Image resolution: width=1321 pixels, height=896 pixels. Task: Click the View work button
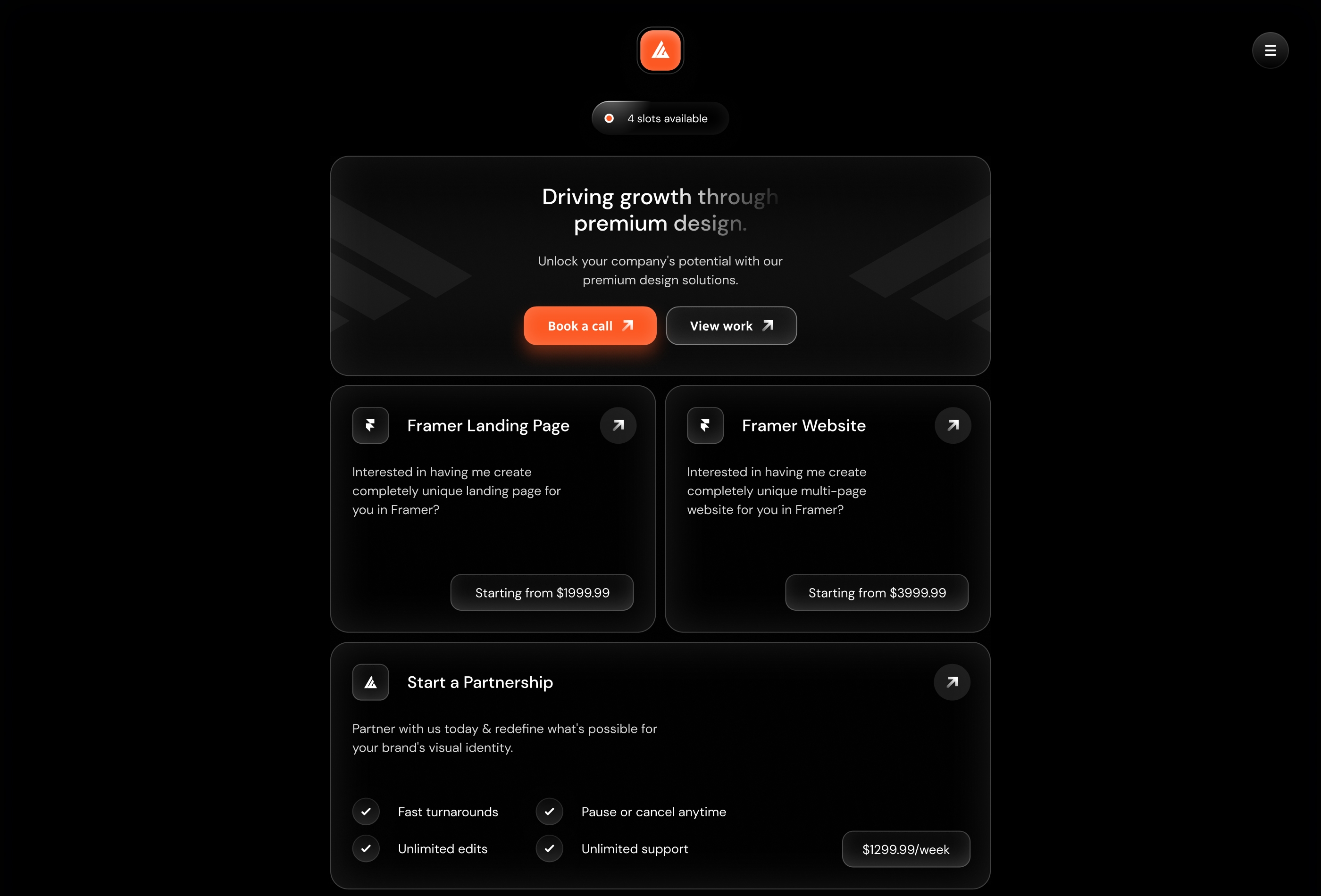pos(731,325)
